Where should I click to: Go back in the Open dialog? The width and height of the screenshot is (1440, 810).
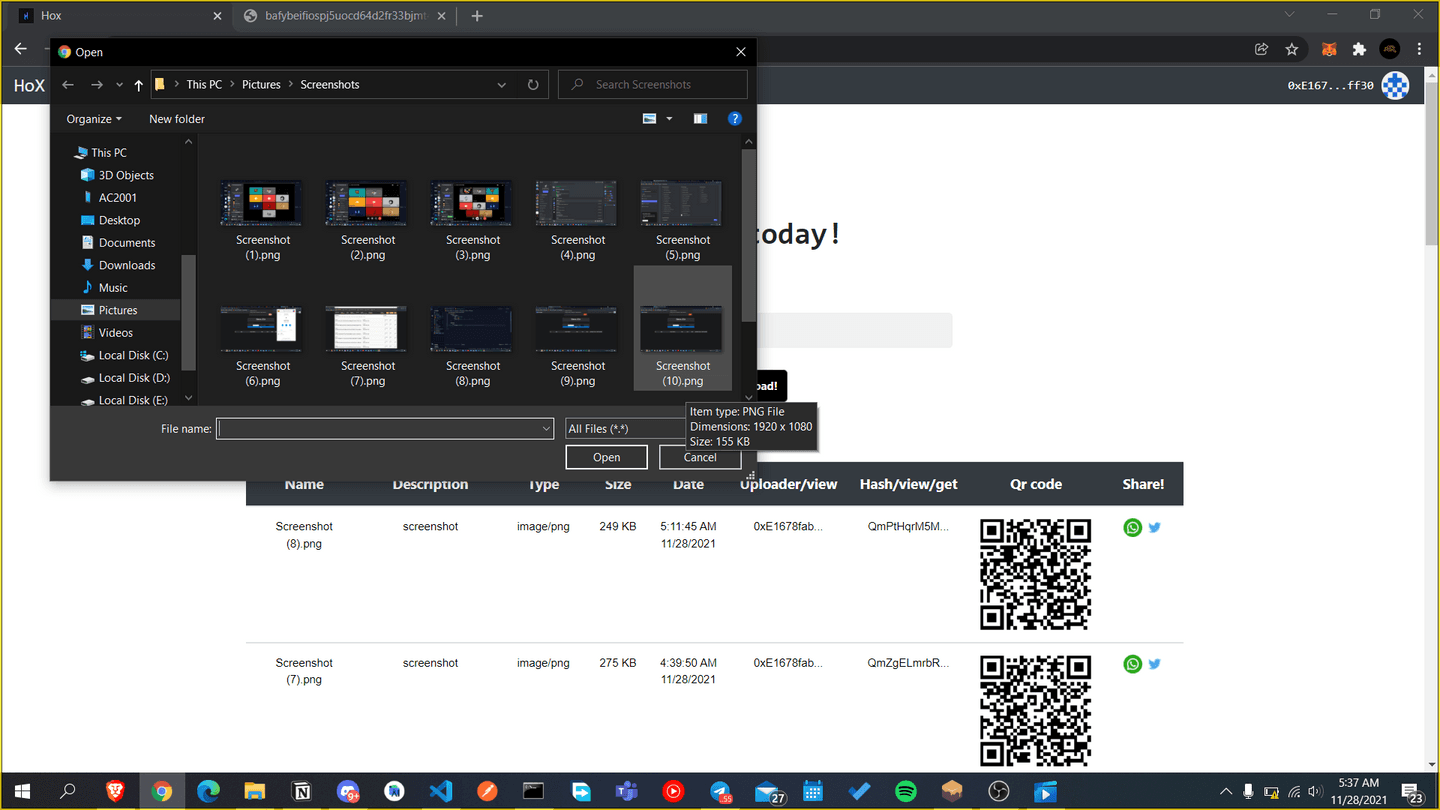click(68, 85)
